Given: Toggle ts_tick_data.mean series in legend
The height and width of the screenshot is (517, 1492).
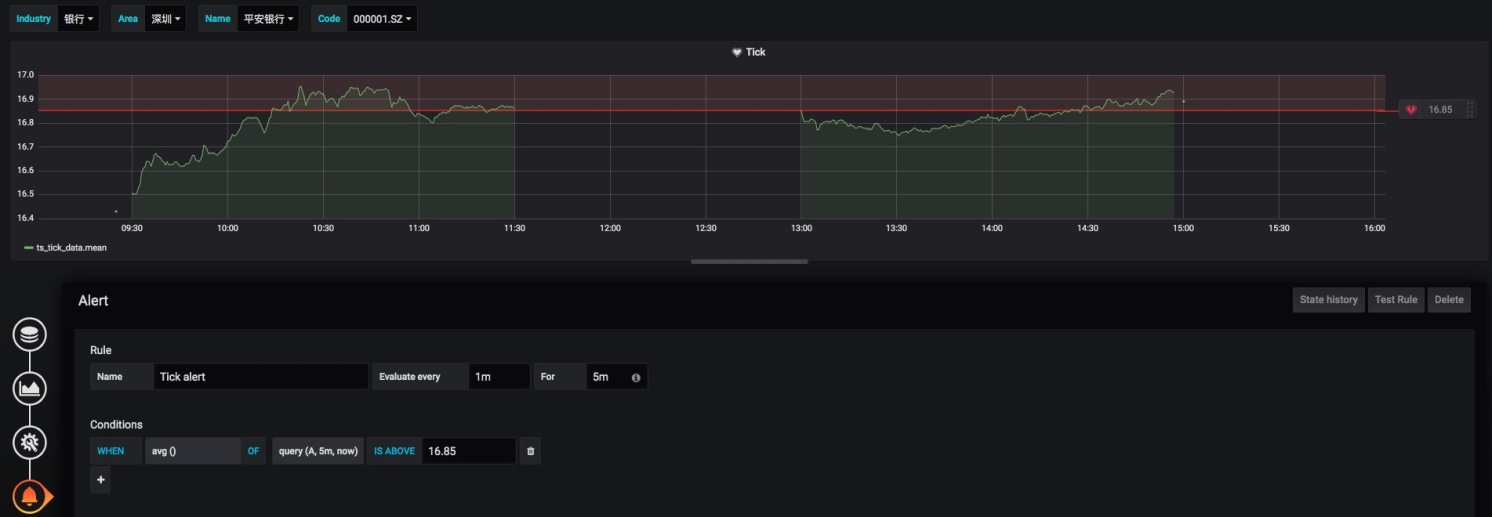Looking at the screenshot, I should pos(66,247).
